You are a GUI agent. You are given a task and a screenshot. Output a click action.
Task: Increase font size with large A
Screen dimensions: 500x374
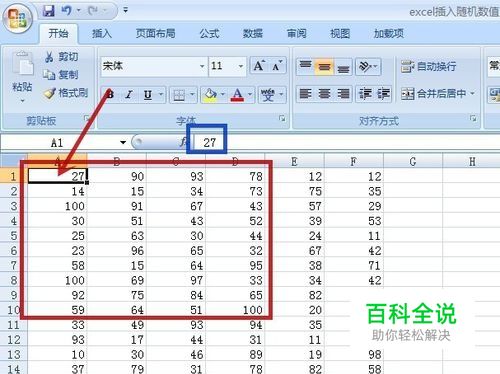click(259, 66)
